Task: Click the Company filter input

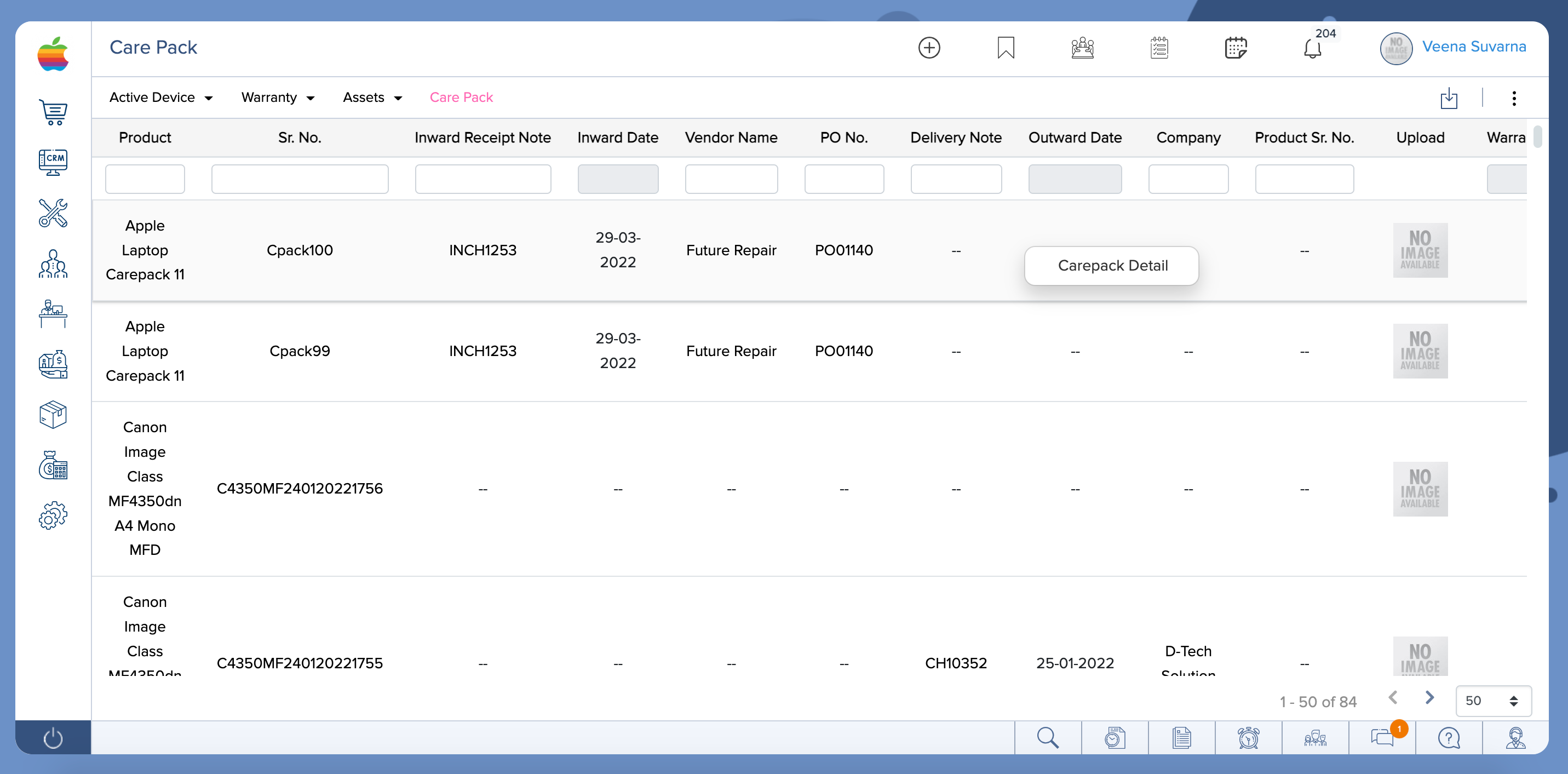Action: (1188, 179)
